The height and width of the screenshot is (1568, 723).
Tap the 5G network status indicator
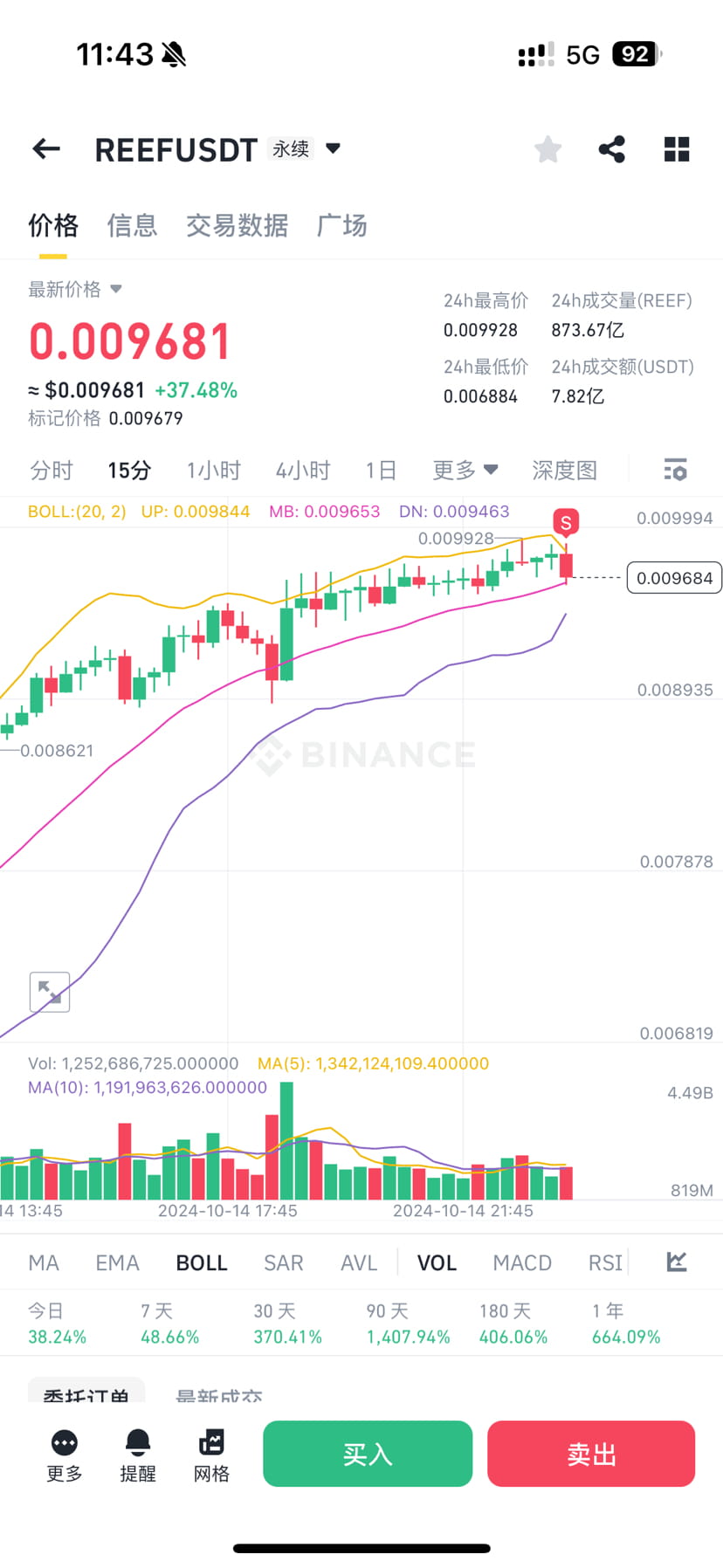pyautogui.click(x=582, y=55)
